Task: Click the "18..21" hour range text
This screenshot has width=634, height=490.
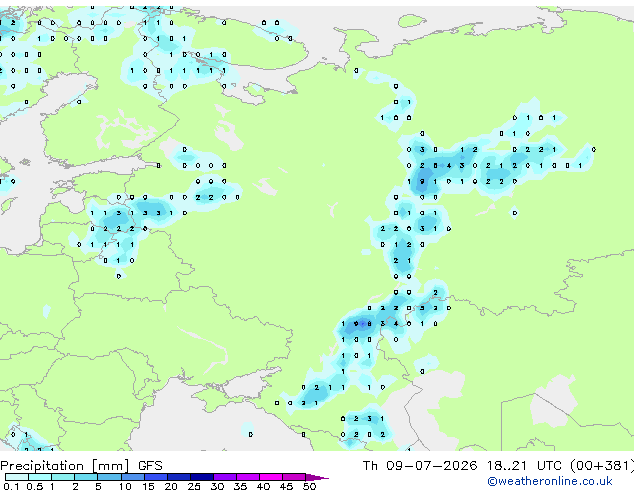Action: click(507, 466)
